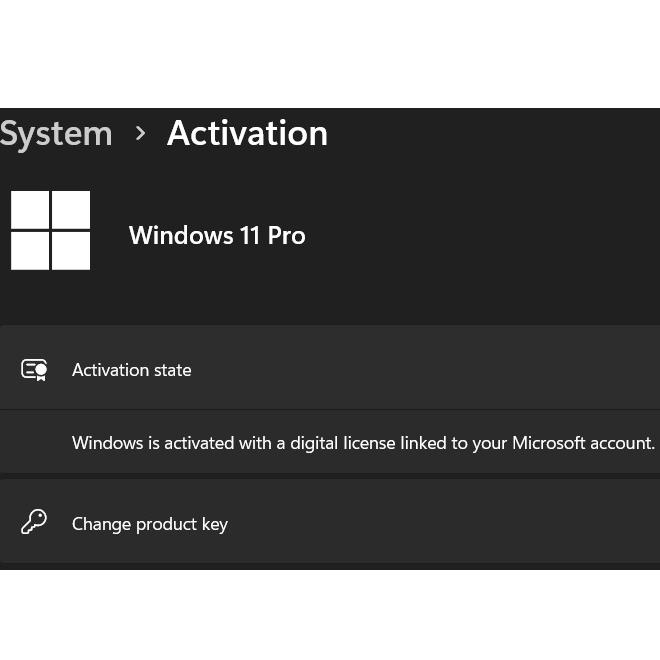Click the bottom-right pane of Windows logo
Screen dimensions: 660x660
(71, 251)
